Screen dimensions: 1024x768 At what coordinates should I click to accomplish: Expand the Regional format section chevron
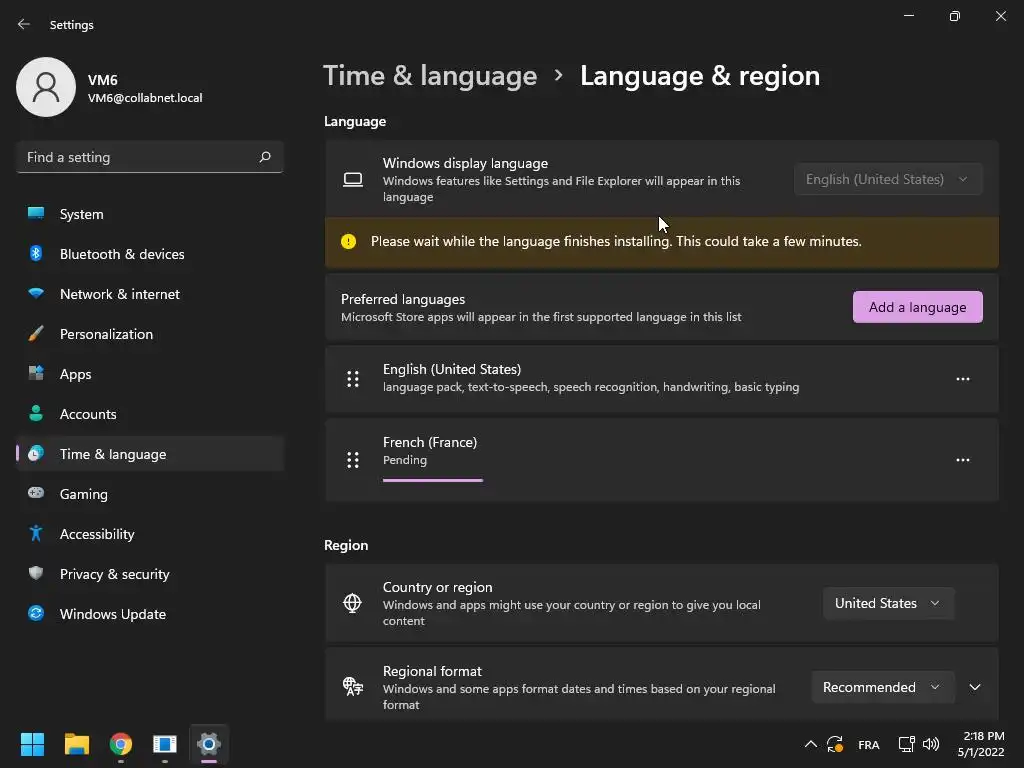(975, 687)
